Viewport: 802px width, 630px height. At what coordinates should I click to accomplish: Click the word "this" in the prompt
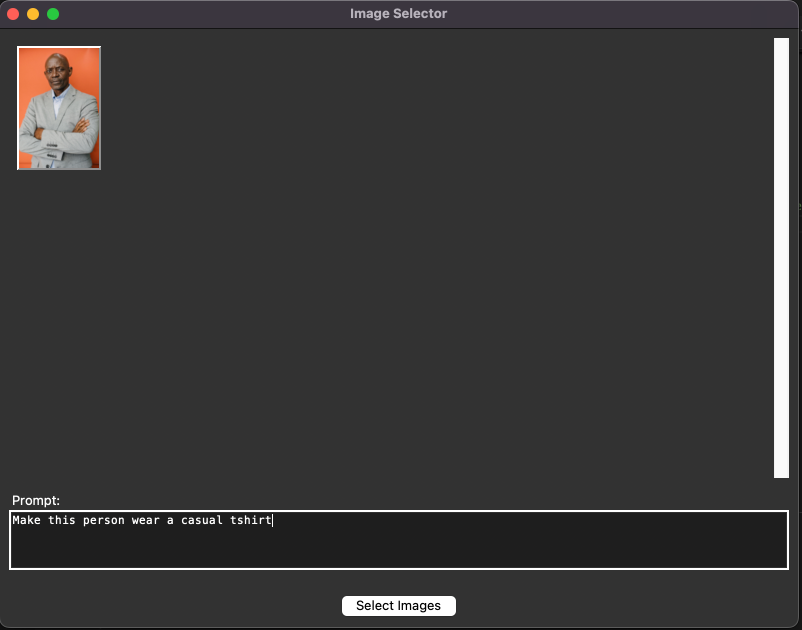click(x=61, y=521)
